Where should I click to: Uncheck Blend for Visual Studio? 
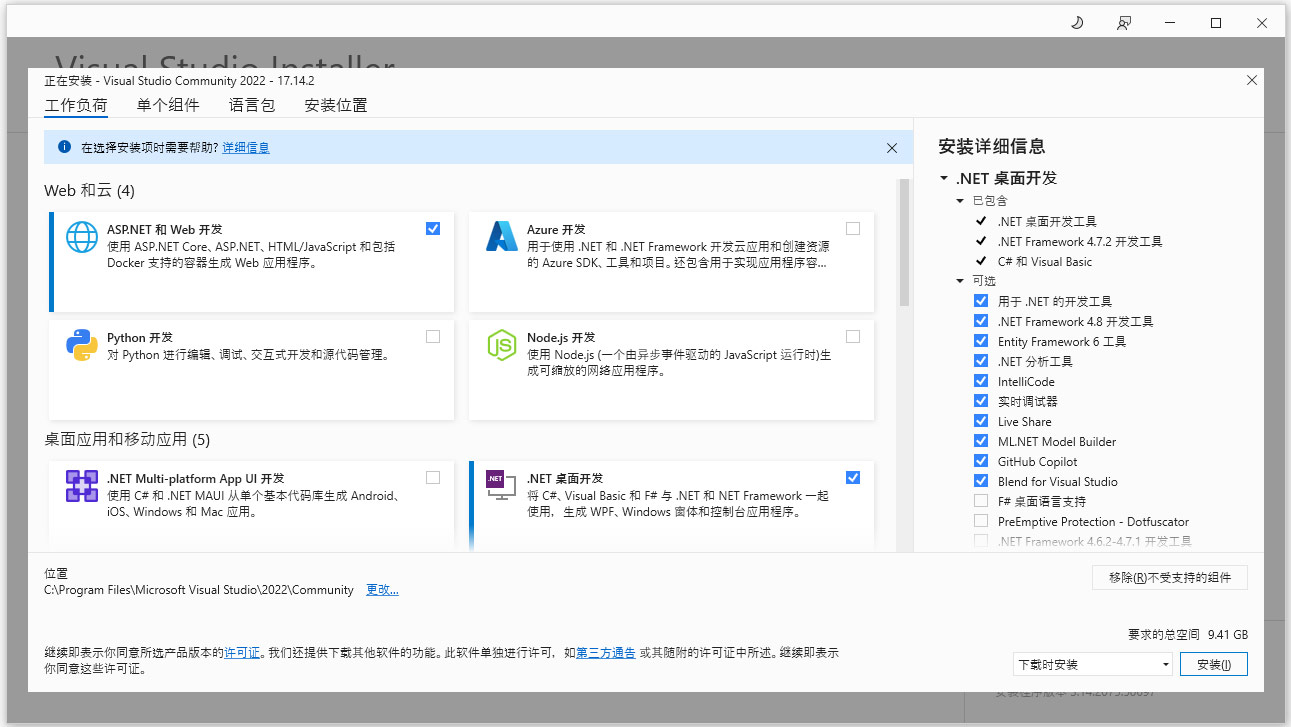point(981,481)
